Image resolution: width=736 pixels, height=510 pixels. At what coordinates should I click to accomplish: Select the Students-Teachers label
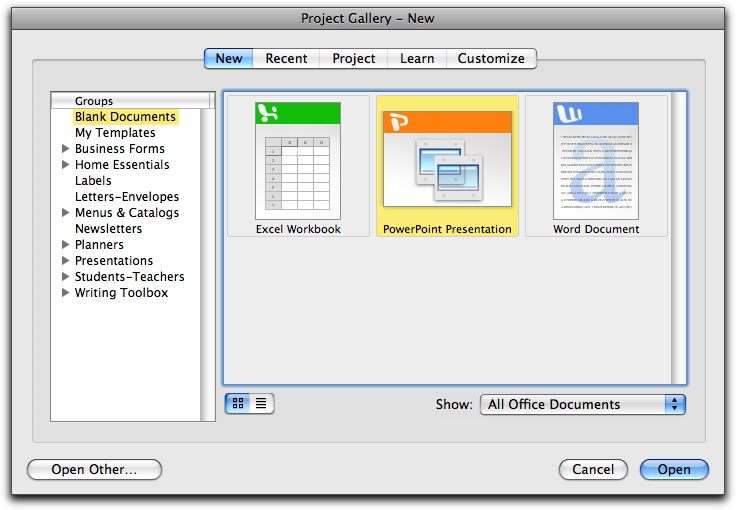click(130, 276)
